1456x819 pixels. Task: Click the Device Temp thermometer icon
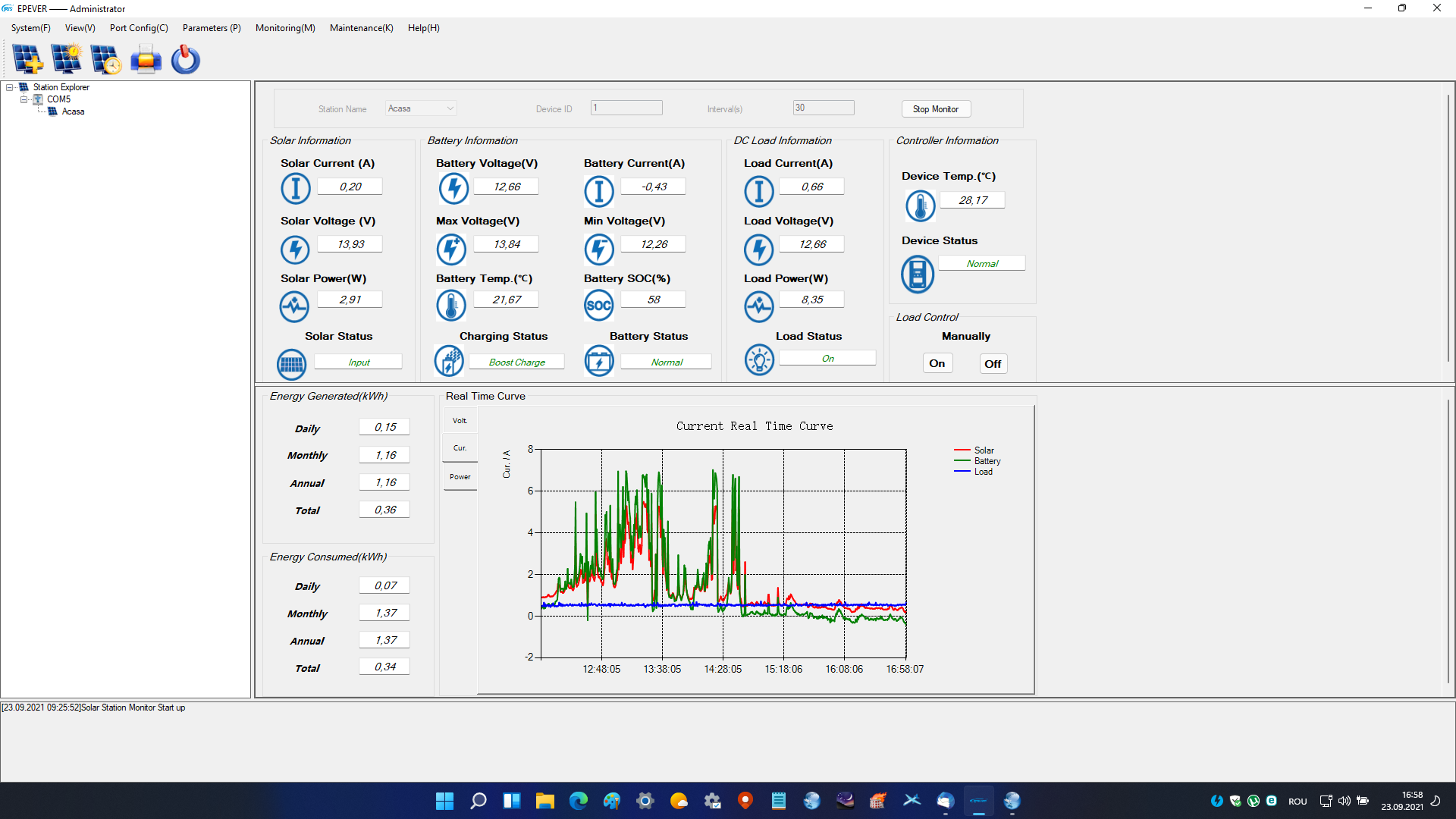(920, 206)
